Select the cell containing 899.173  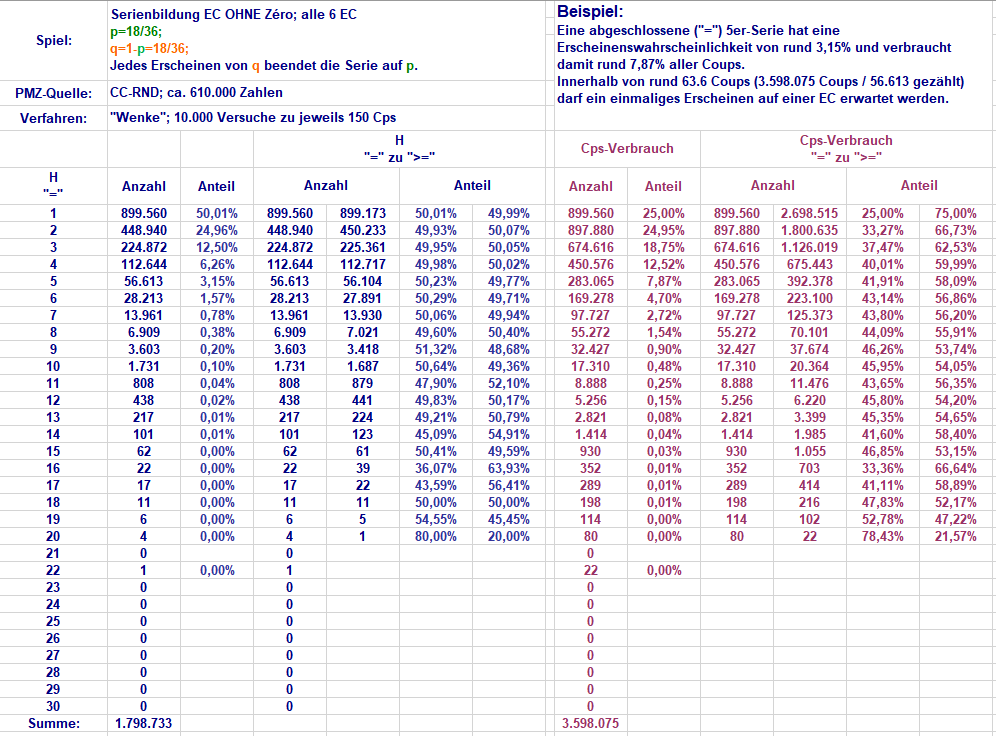(362, 213)
